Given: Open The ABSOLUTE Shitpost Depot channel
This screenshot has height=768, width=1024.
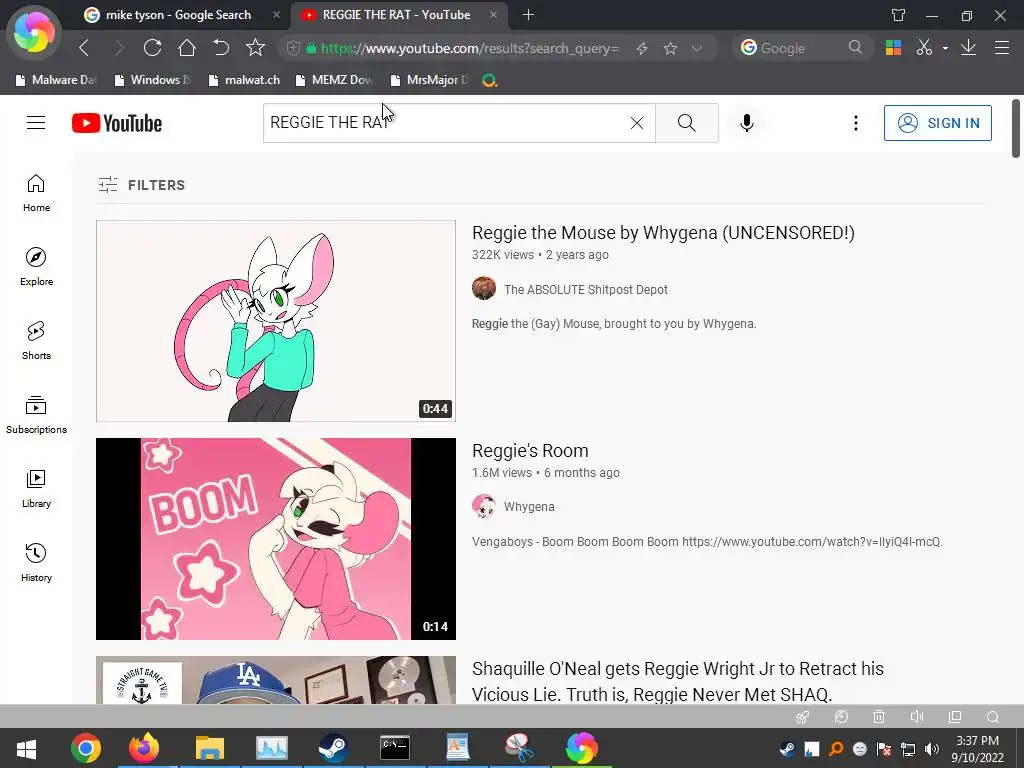Looking at the screenshot, I should (x=586, y=289).
